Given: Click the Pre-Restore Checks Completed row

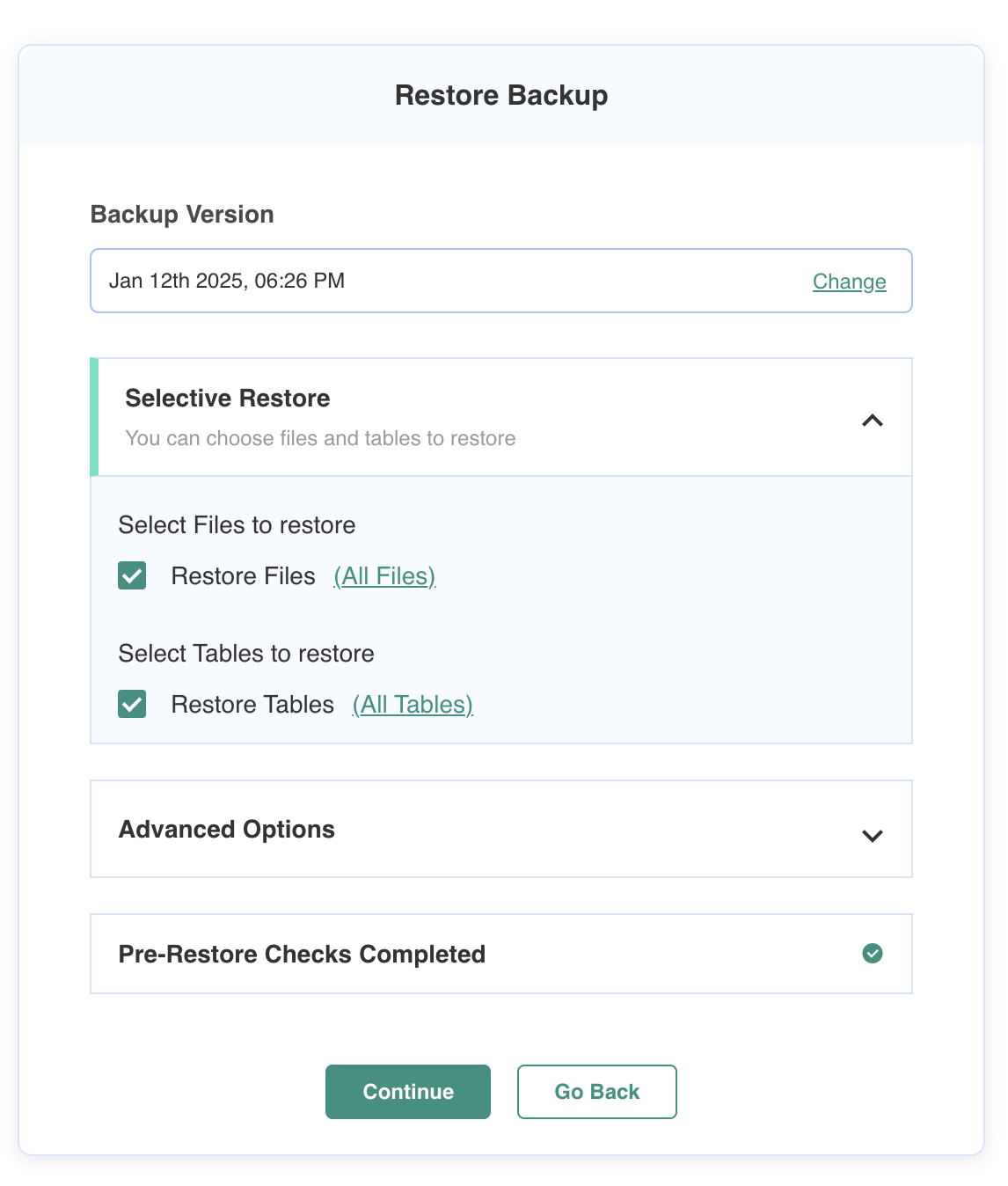Looking at the screenshot, I should (501, 954).
